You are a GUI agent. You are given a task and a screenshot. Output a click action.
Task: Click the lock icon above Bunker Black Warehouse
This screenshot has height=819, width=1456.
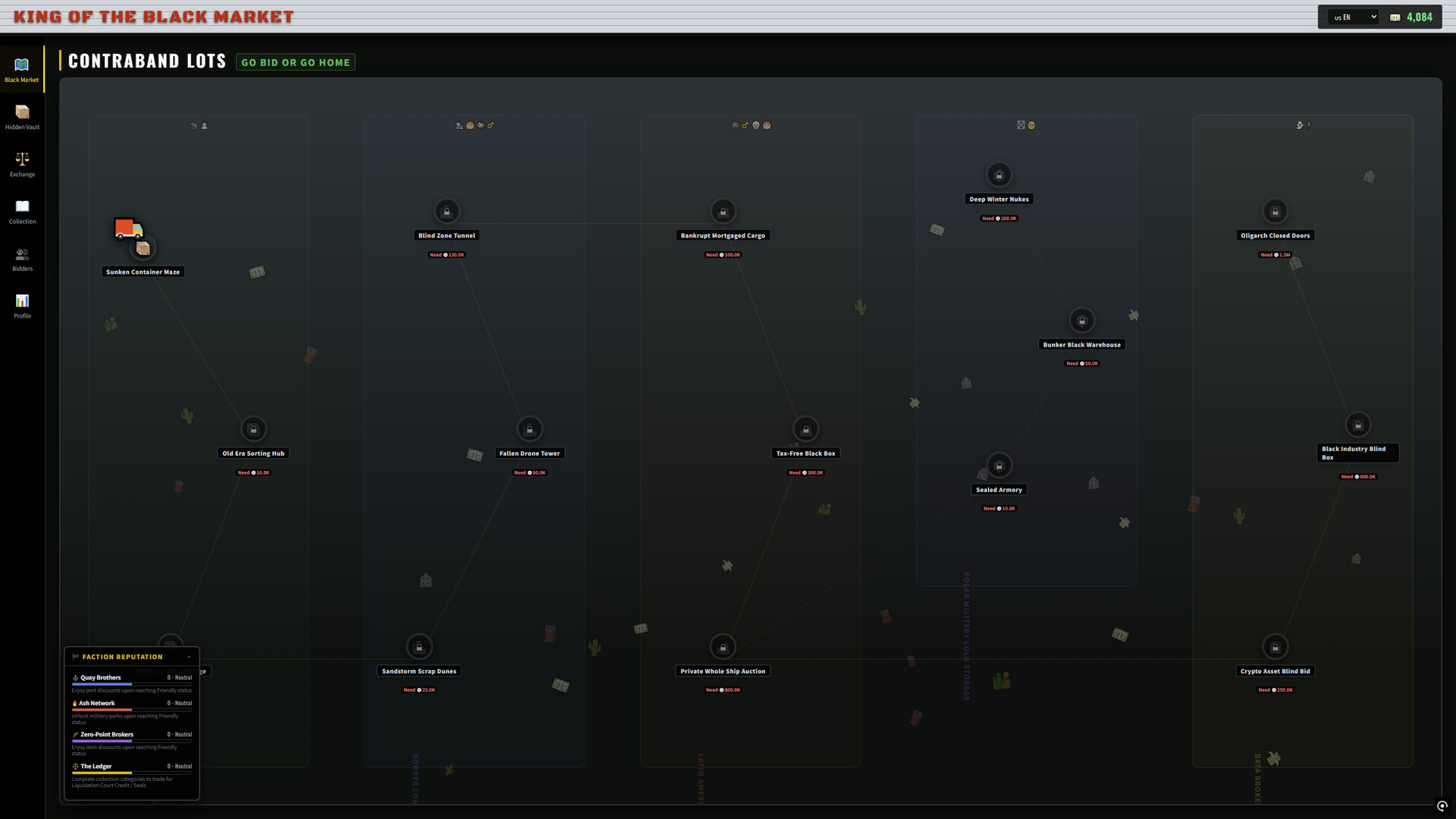pyautogui.click(x=1081, y=321)
